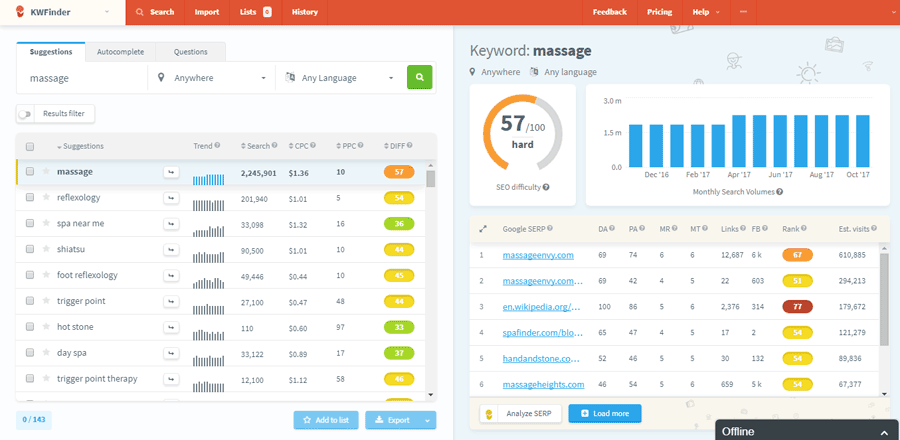Star the trigger point keyword

tap(46, 301)
